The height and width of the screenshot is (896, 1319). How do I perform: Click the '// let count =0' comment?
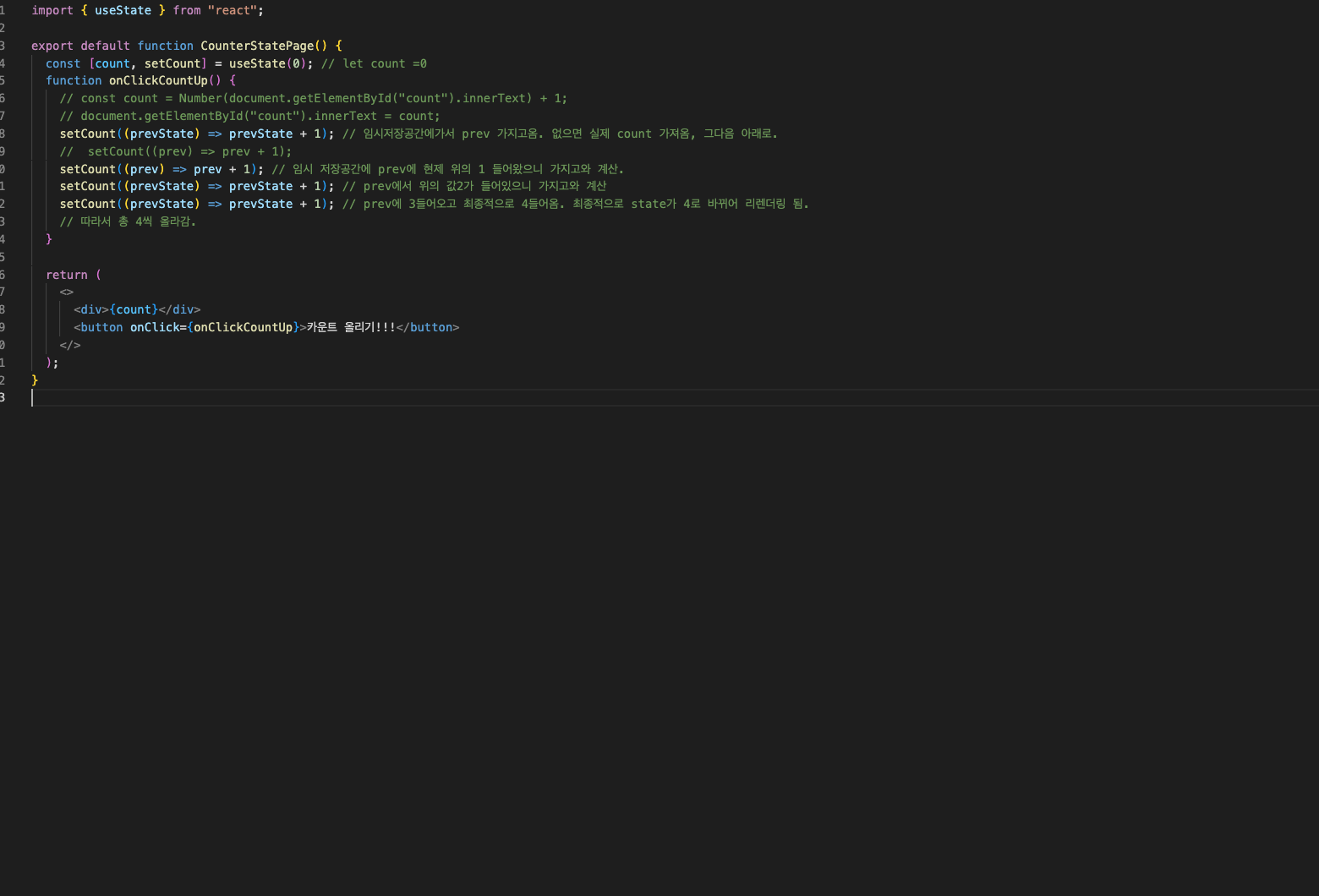[374, 63]
